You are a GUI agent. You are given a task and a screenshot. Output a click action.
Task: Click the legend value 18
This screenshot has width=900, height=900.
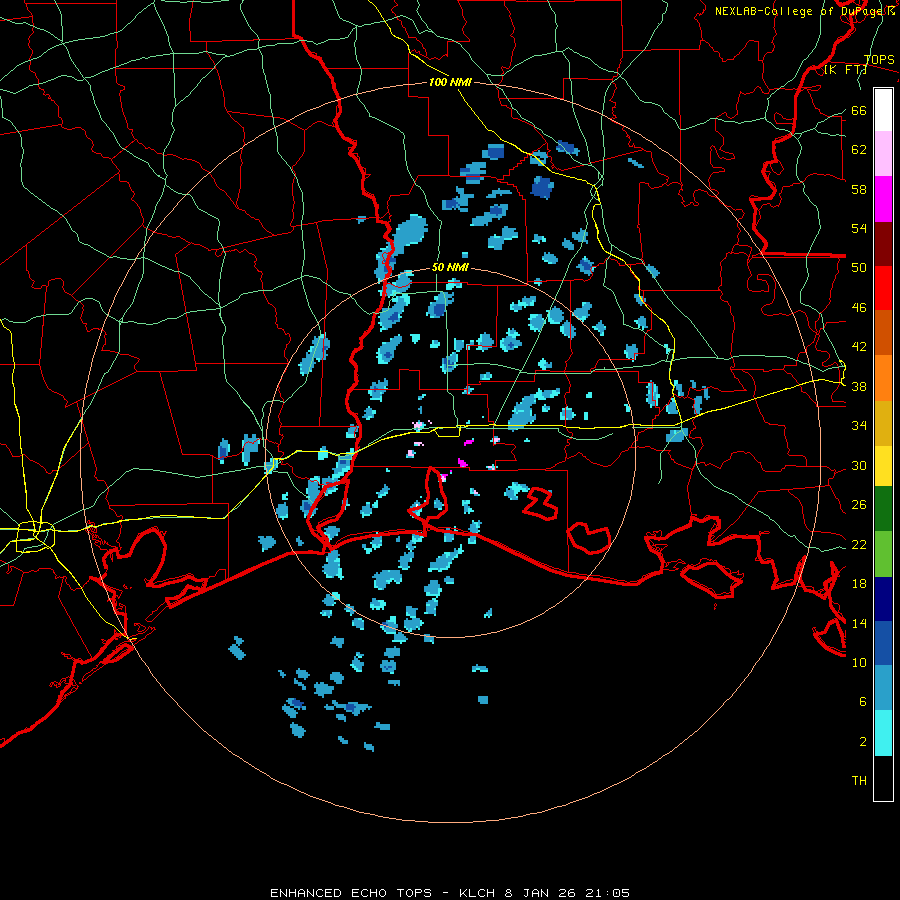pos(859,584)
